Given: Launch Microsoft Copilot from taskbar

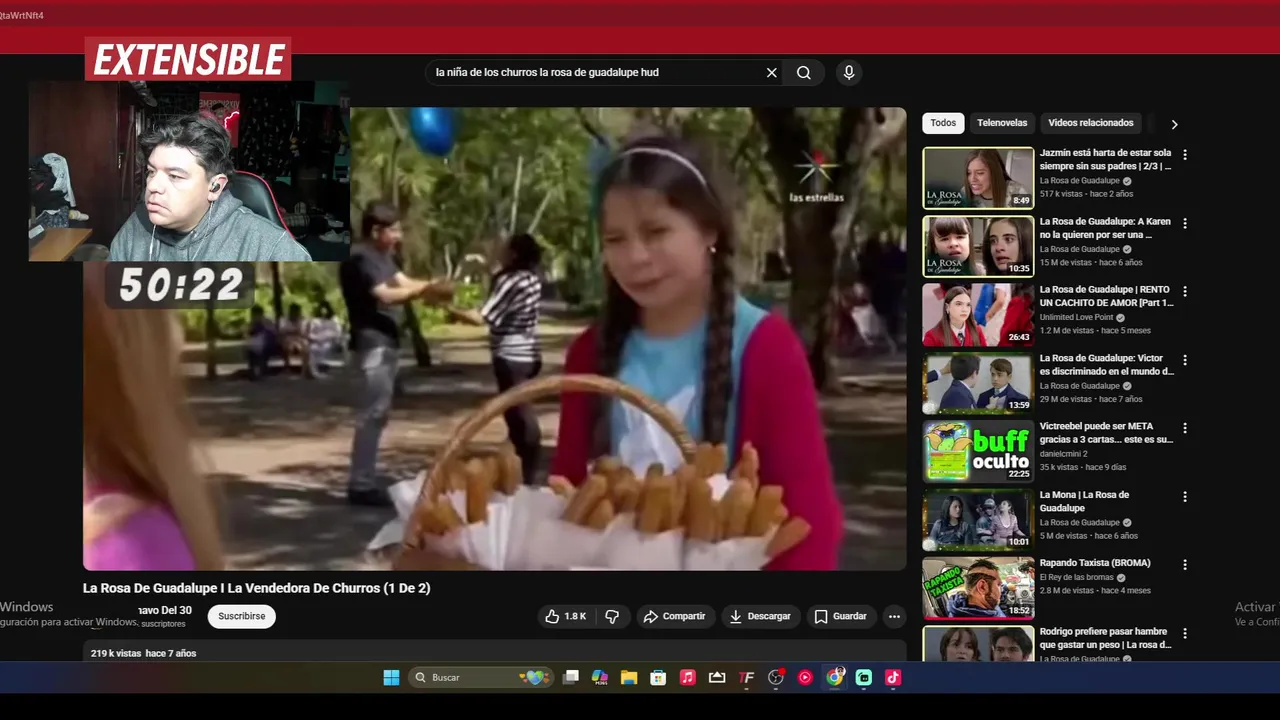Looking at the screenshot, I should point(600,678).
